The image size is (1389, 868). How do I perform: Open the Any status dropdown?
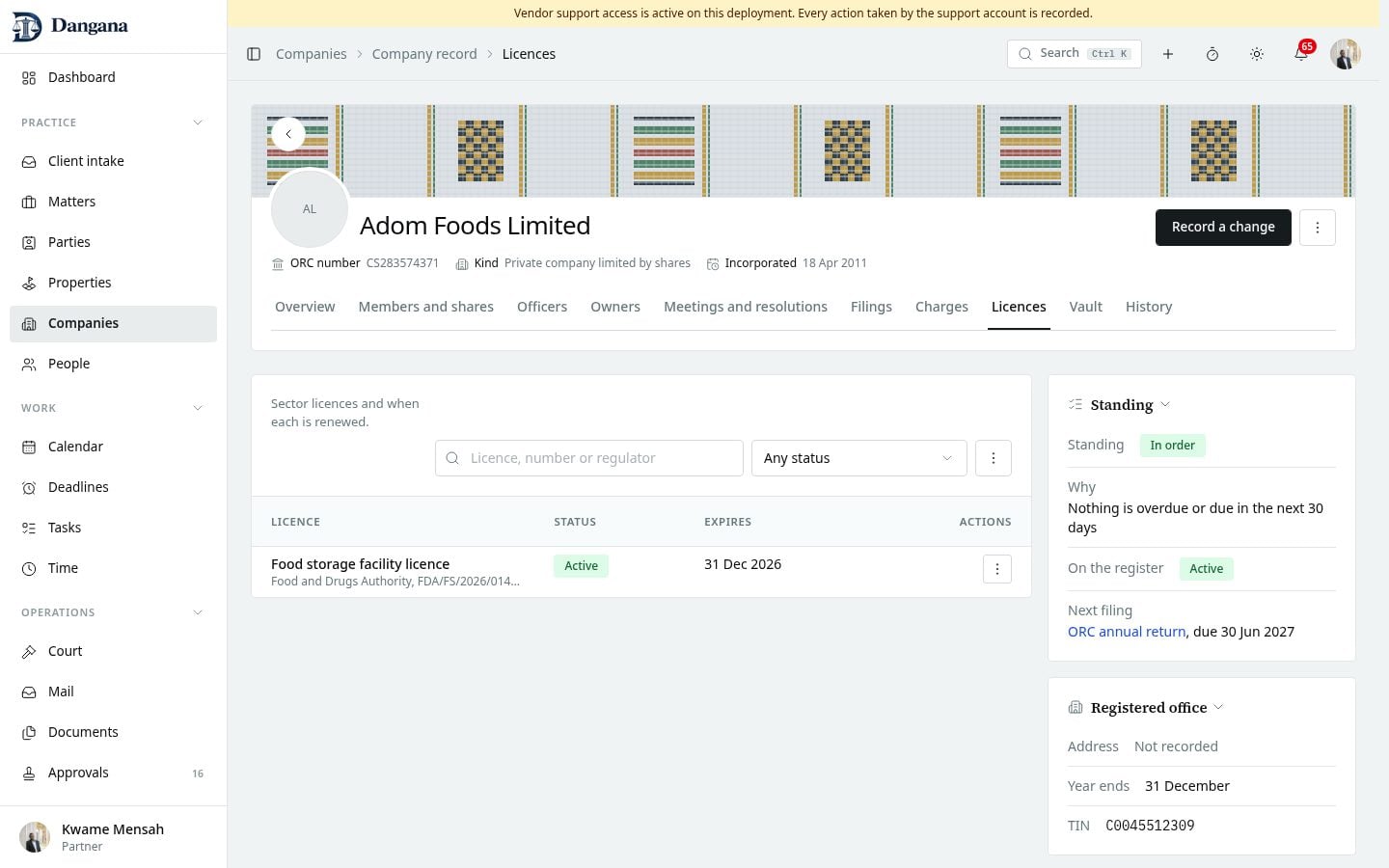point(858,458)
